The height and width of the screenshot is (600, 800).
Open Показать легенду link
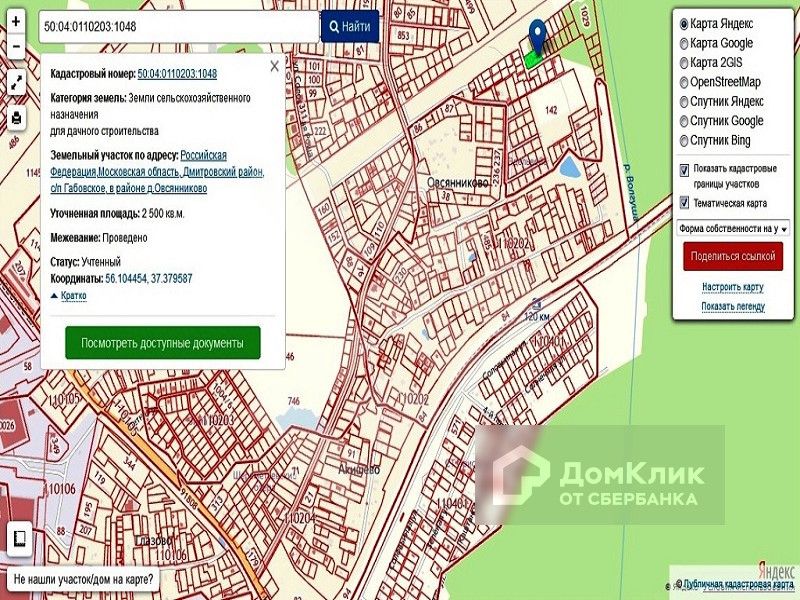tap(733, 307)
